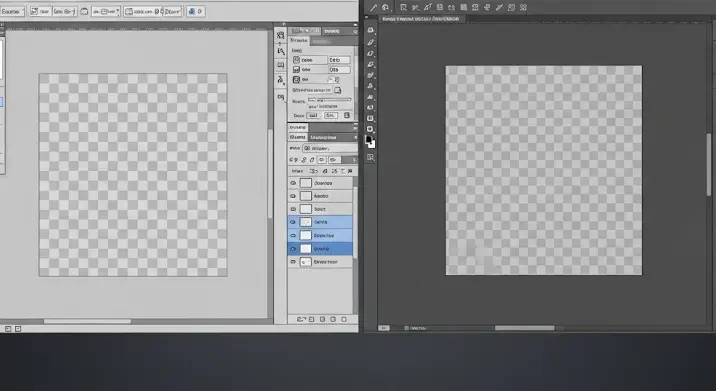Hide the third layer from top via its eye icon
716x391 pixels.
coord(293,209)
